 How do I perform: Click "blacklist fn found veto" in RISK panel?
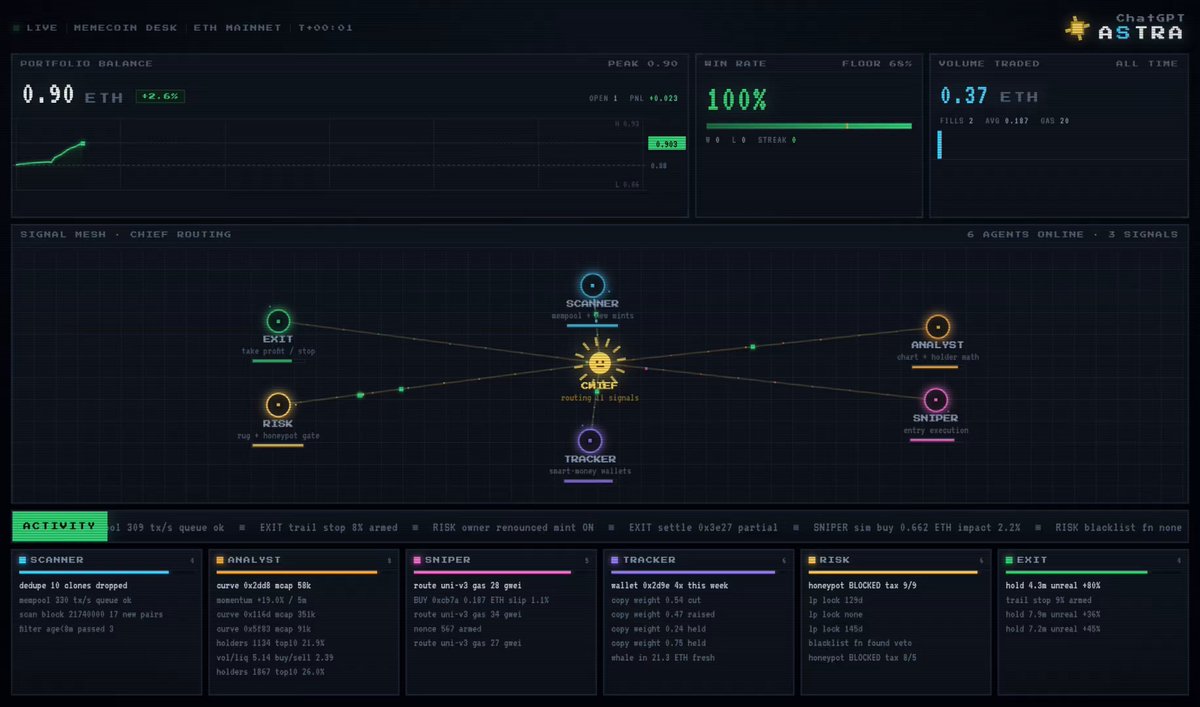tap(858, 643)
